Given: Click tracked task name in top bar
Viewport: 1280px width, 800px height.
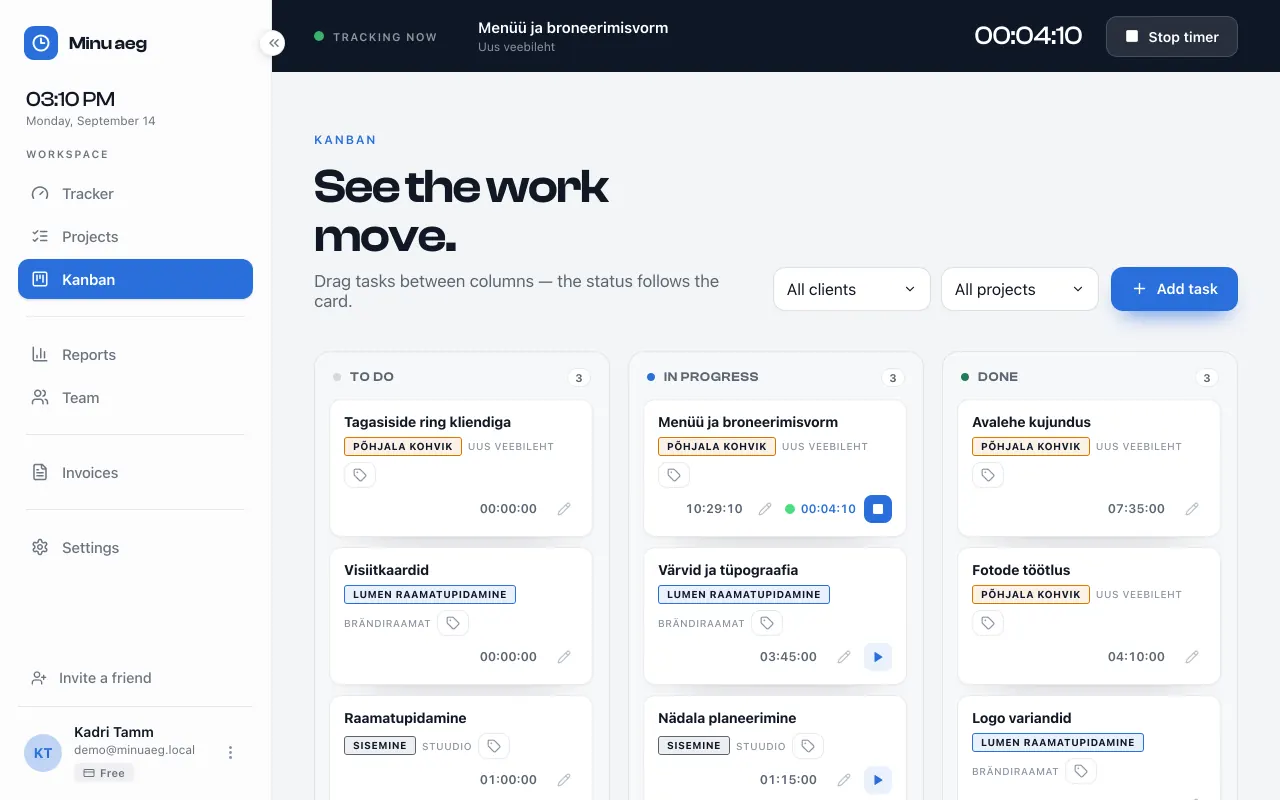Looking at the screenshot, I should click(x=573, y=28).
